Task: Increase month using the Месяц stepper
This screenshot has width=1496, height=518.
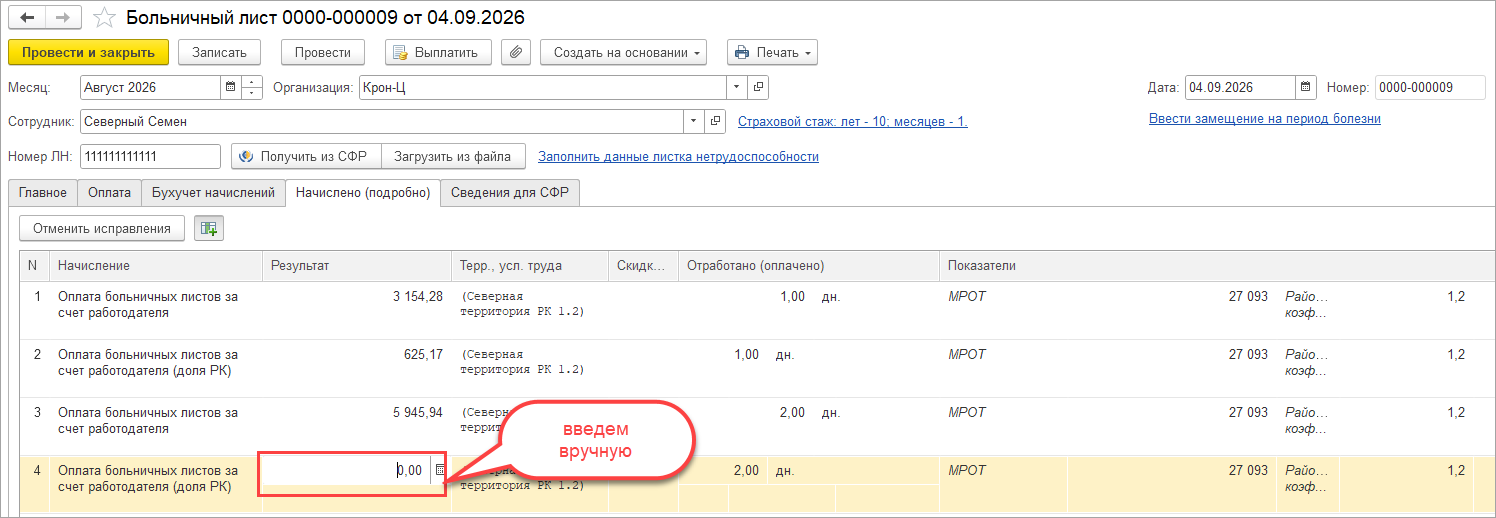Action: (252, 82)
